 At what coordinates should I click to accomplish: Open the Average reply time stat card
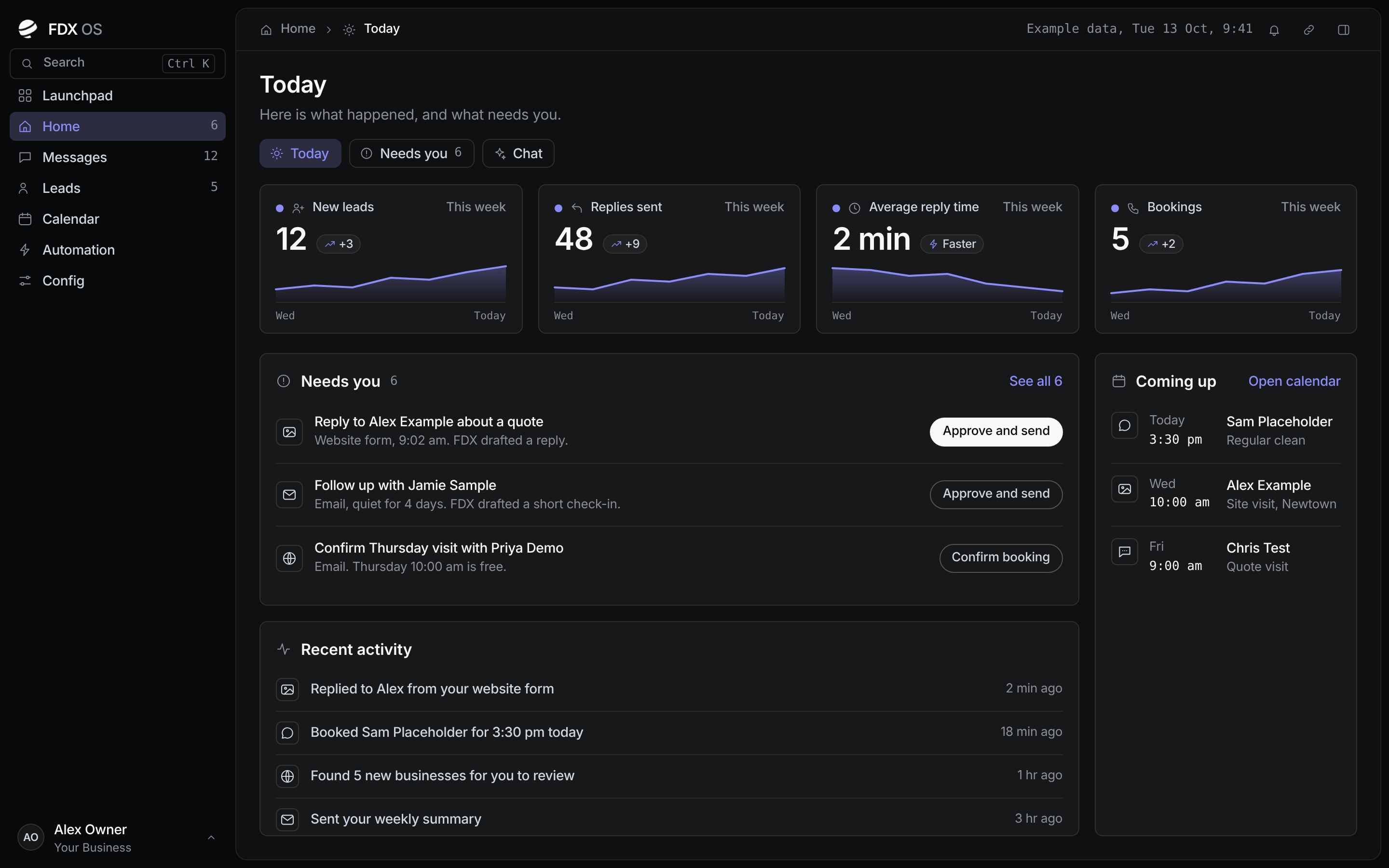[x=948, y=259]
